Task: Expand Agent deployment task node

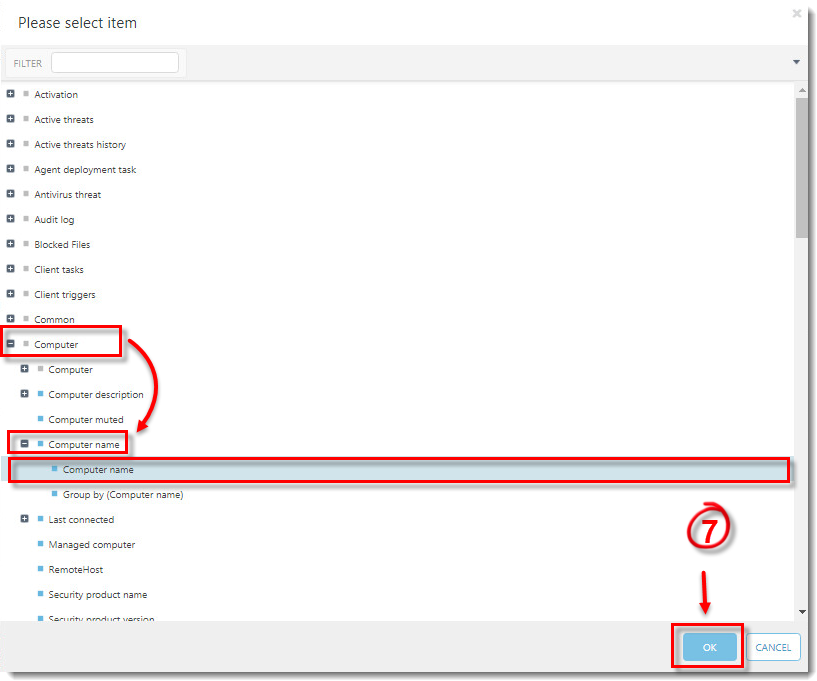Action: click(x=10, y=169)
